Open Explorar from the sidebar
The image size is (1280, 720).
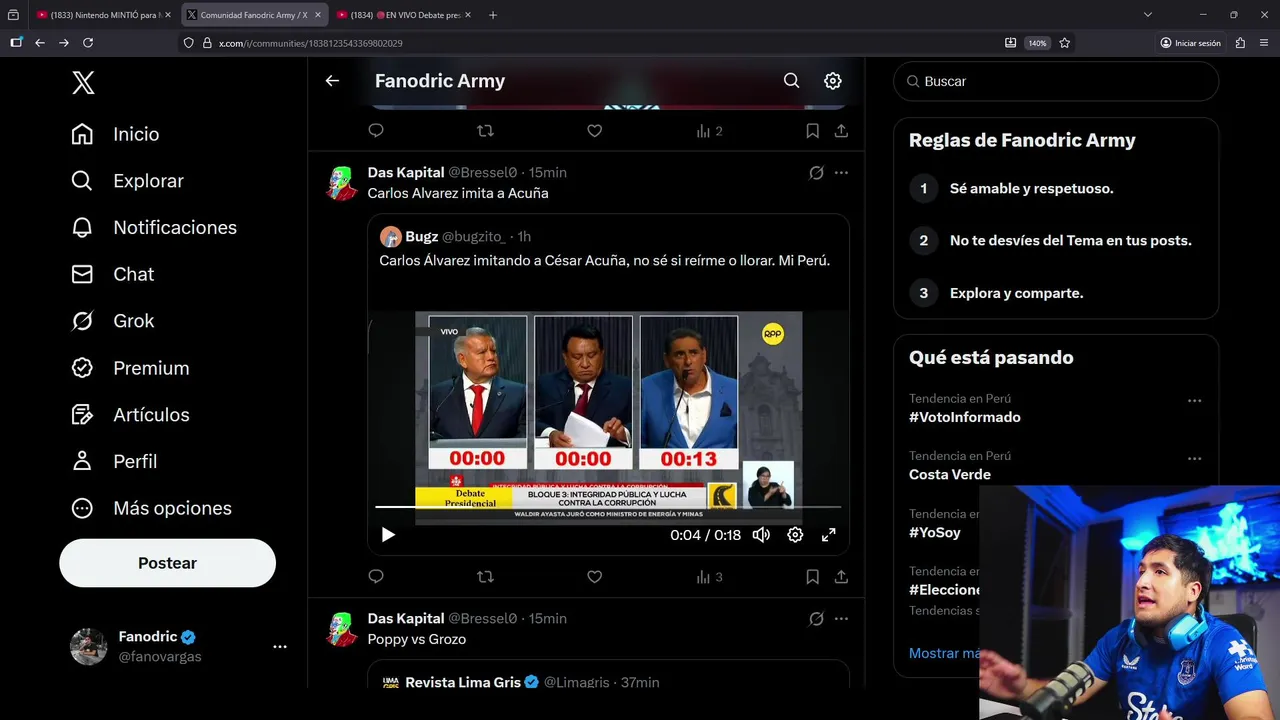[x=127, y=181]
